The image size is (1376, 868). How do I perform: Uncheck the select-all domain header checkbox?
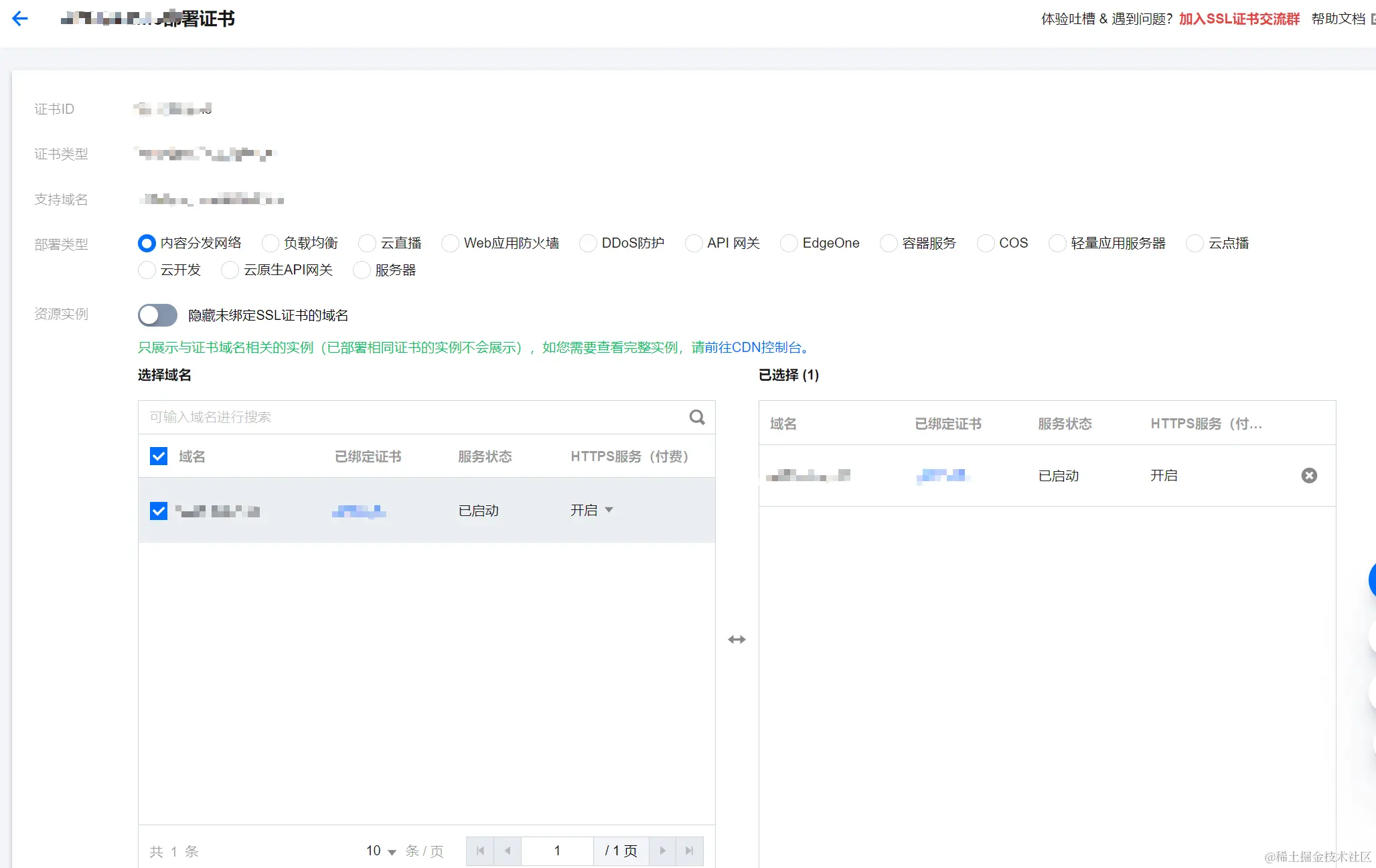pos(159,456)
